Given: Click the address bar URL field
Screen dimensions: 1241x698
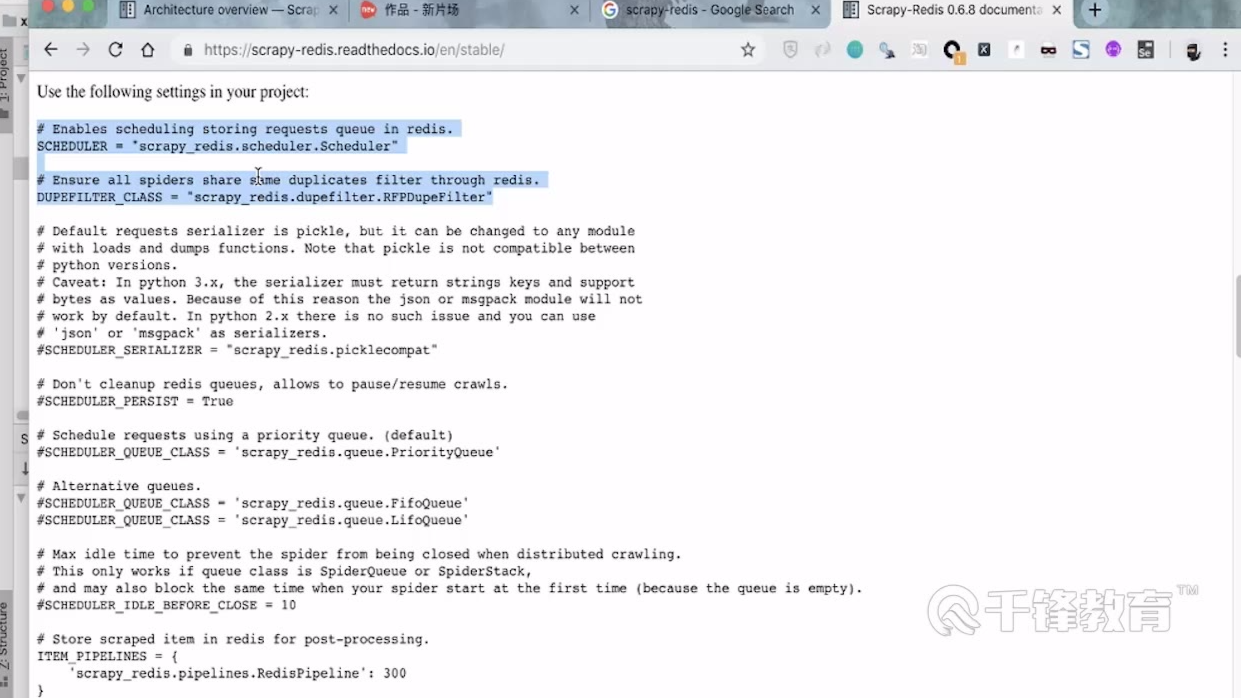Looking at the screenshot, I should point(450,50).
